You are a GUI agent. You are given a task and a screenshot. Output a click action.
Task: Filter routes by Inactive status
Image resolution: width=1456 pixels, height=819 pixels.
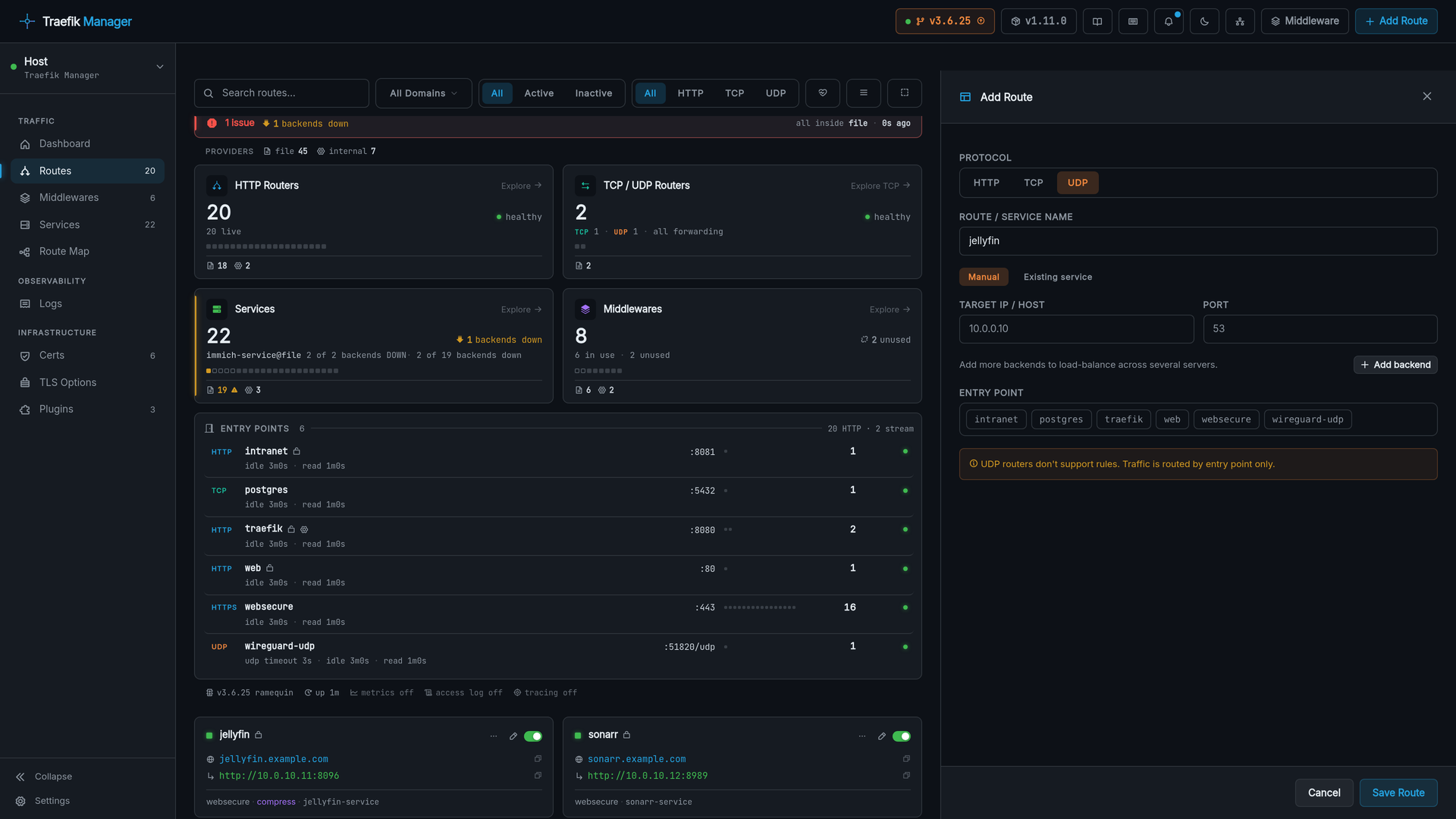(x=594, y=93)
